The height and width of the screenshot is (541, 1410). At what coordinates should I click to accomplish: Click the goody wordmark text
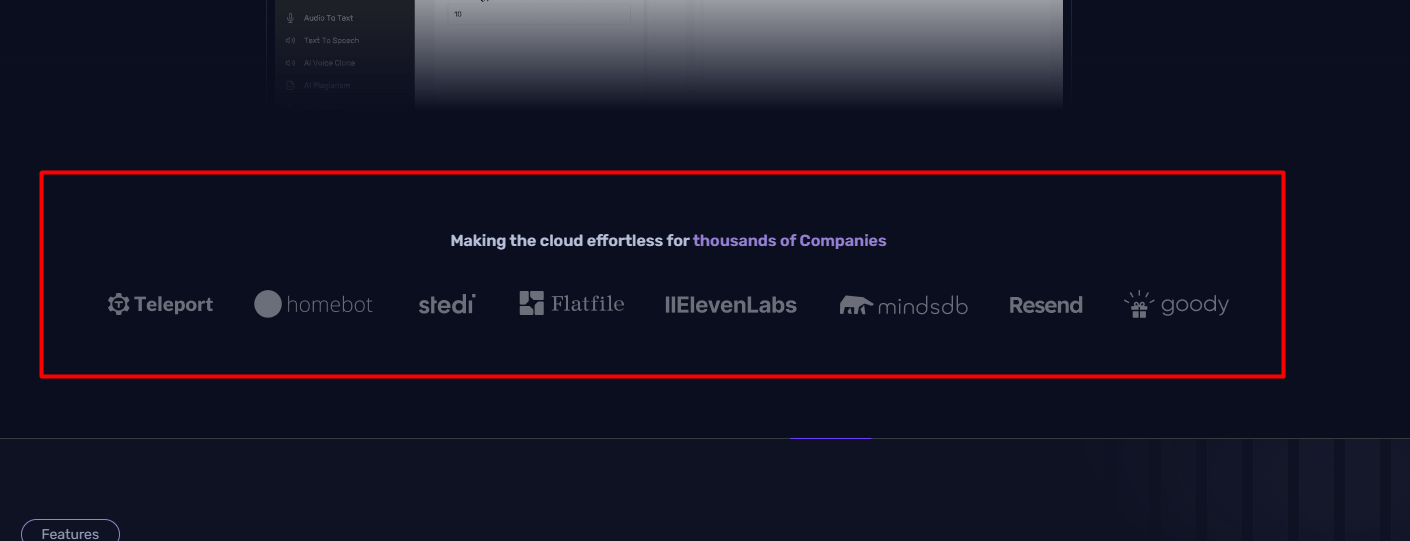point(1194,306)
